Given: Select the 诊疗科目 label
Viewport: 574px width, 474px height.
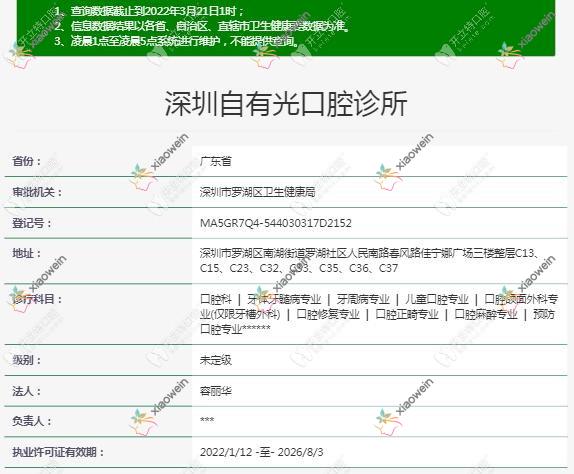Looking at the screenshot, I should coord(37,299).
